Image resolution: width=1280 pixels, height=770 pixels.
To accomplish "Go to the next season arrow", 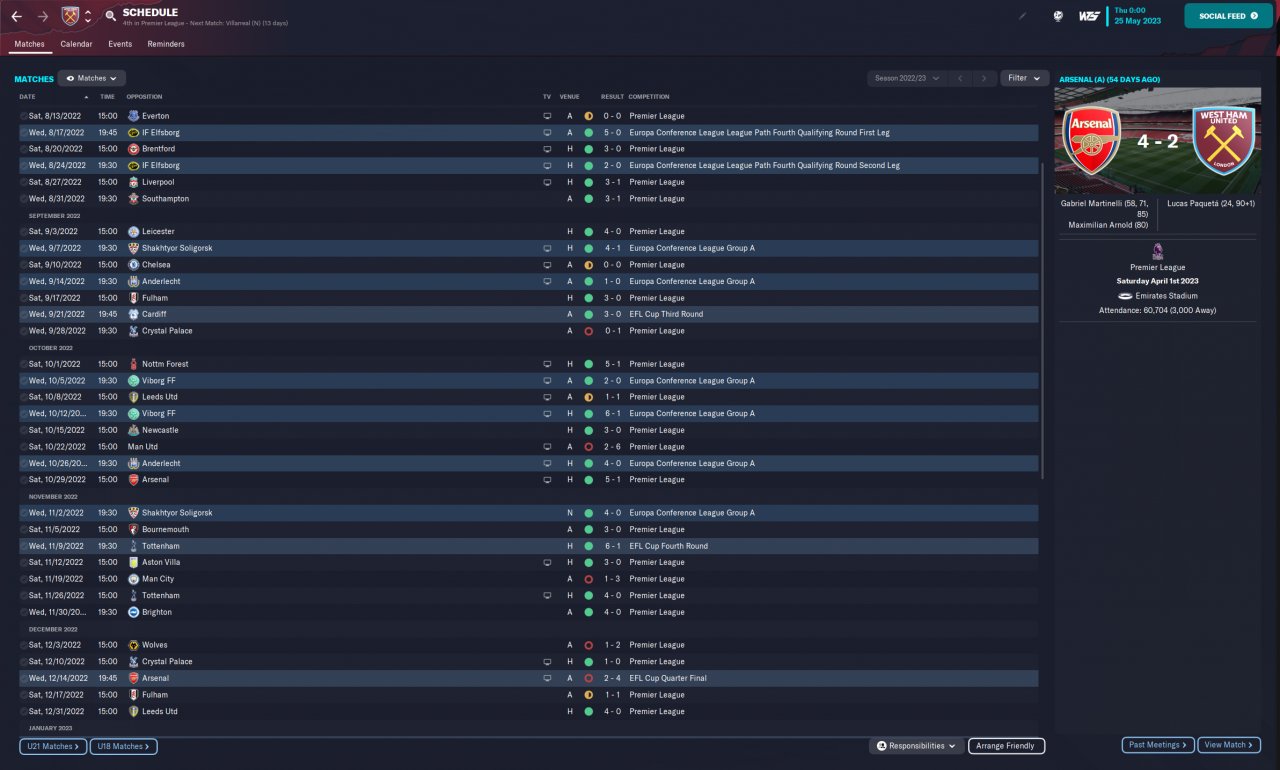I will coord(985,78).
